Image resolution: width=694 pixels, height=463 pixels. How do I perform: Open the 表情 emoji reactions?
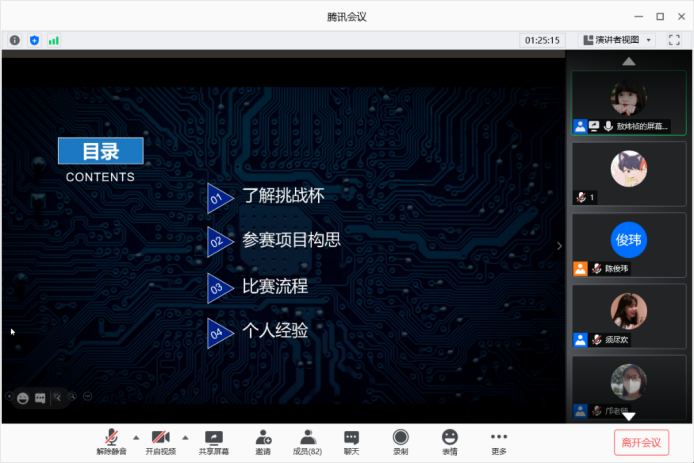click(450, 441)
